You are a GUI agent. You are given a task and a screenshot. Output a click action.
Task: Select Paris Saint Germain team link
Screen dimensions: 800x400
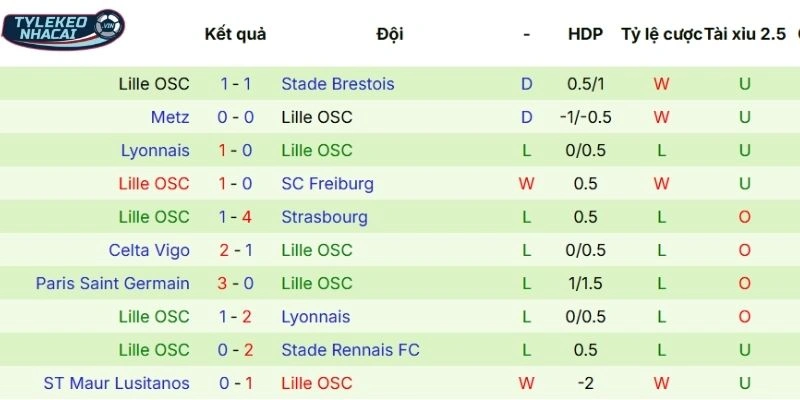click(112, 283)
